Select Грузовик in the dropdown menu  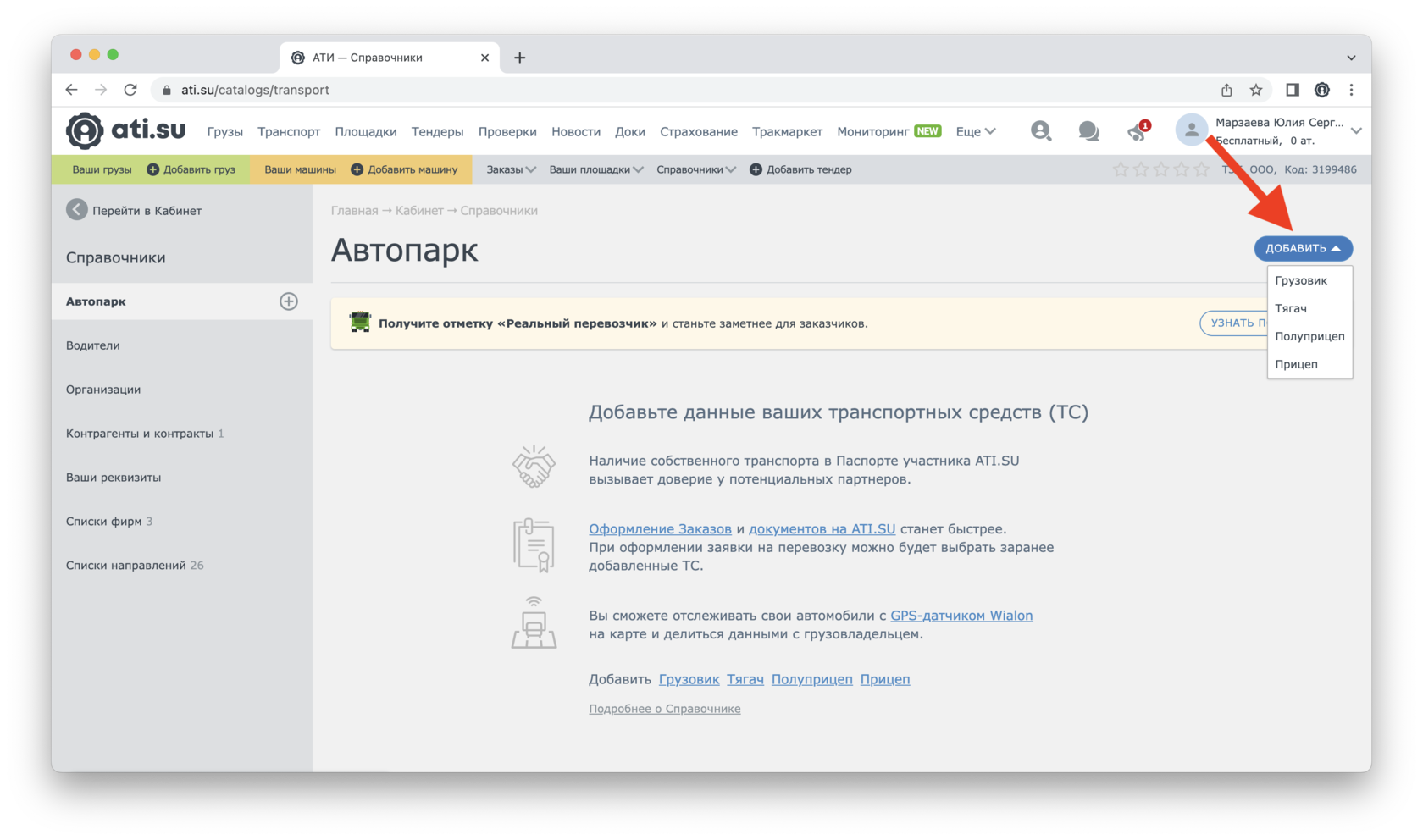point(1309,280)
